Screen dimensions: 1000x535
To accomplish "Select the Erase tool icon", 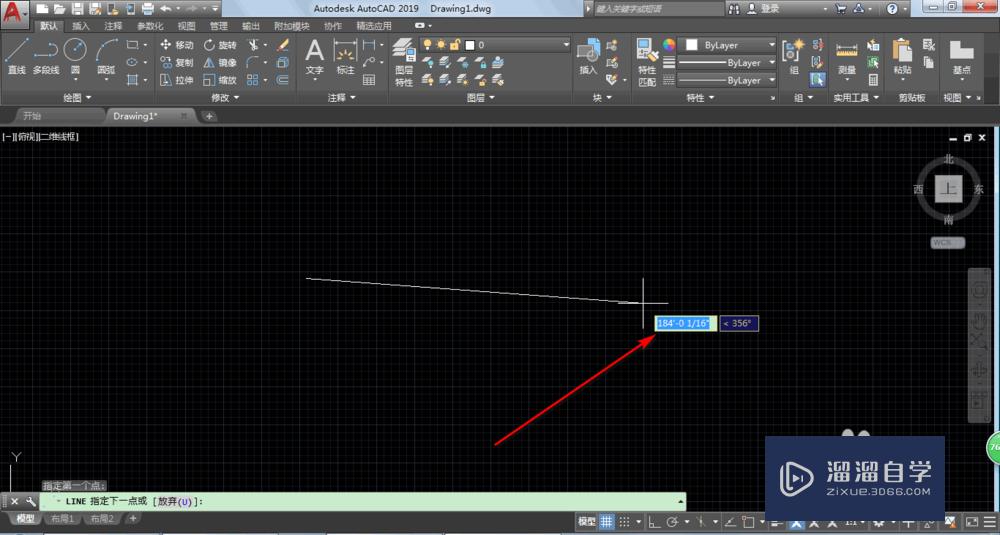I will click(x=283, y=45).
